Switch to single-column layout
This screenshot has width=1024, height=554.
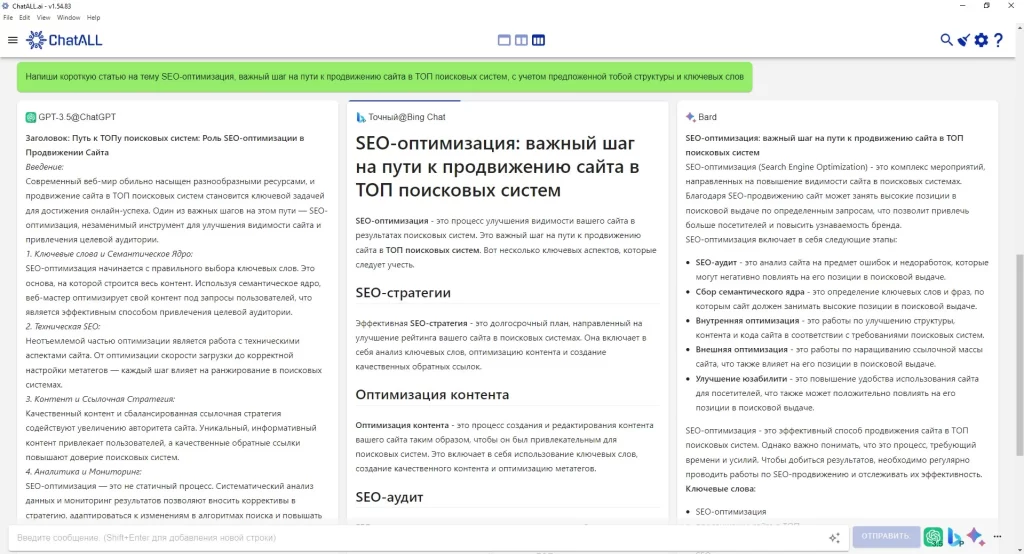point(504,40)
